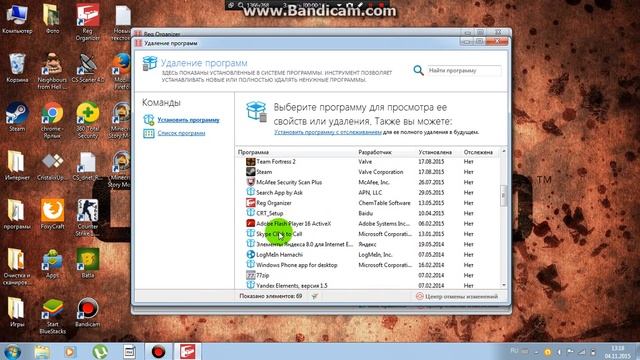Click the scrollbar down arrow in list
This screenshot has height=360, width=640.
tap(503, 285)
